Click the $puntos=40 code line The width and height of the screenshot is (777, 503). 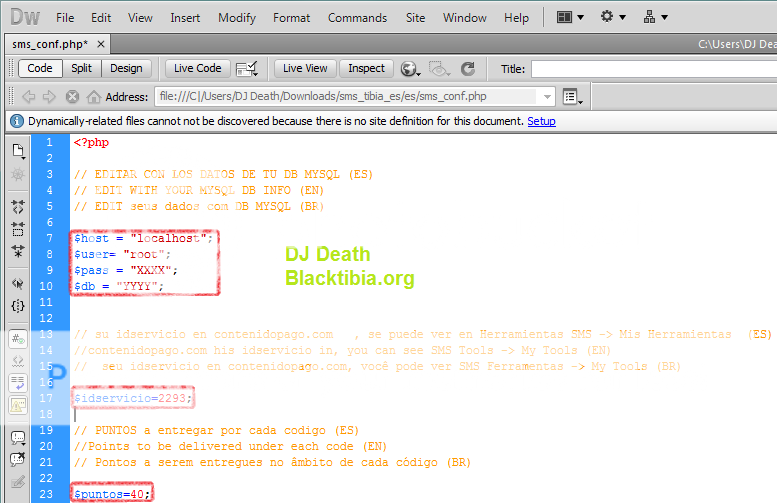click(x=112, y=494)
